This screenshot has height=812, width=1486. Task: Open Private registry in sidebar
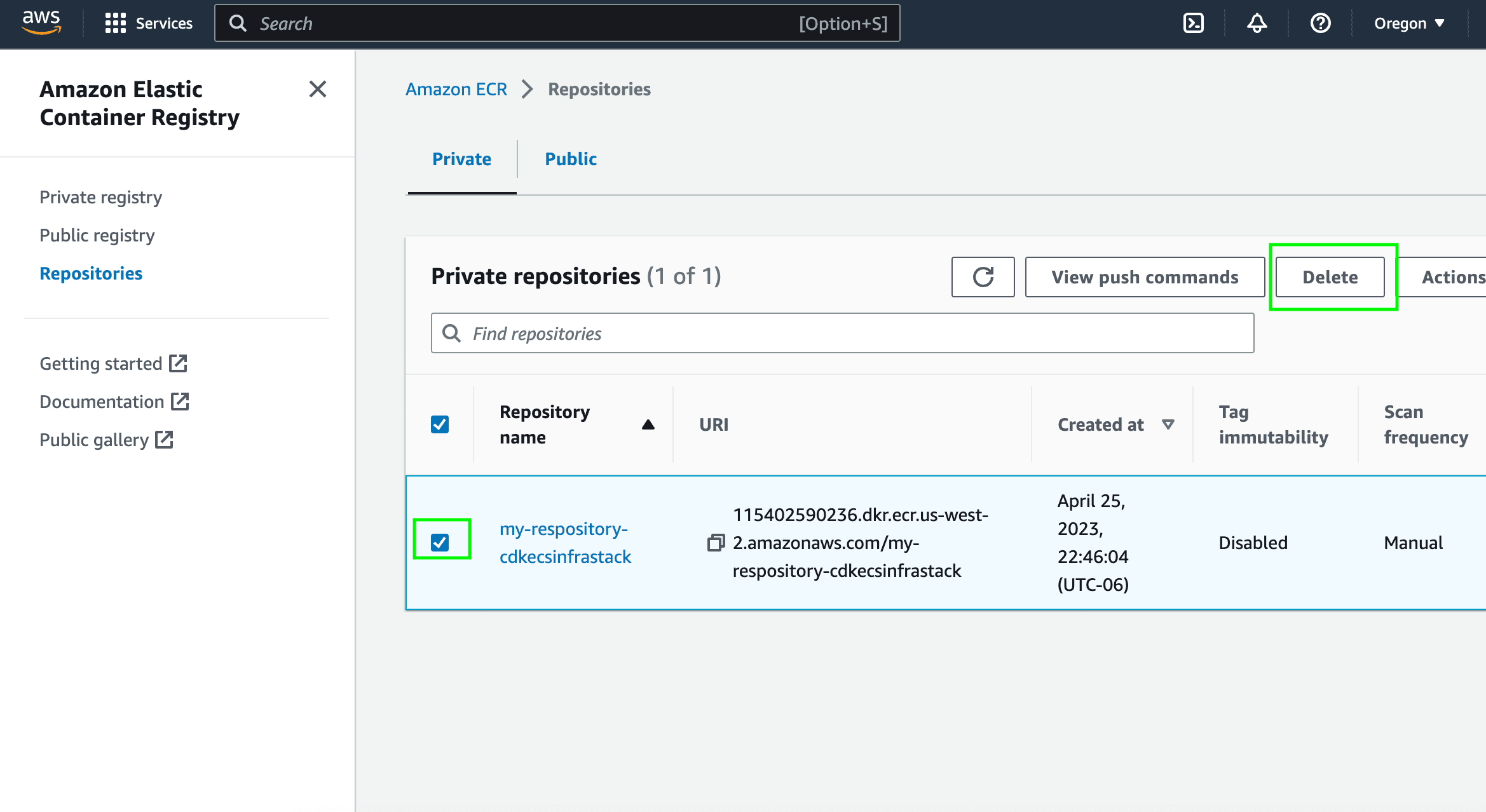coord(100,197)
